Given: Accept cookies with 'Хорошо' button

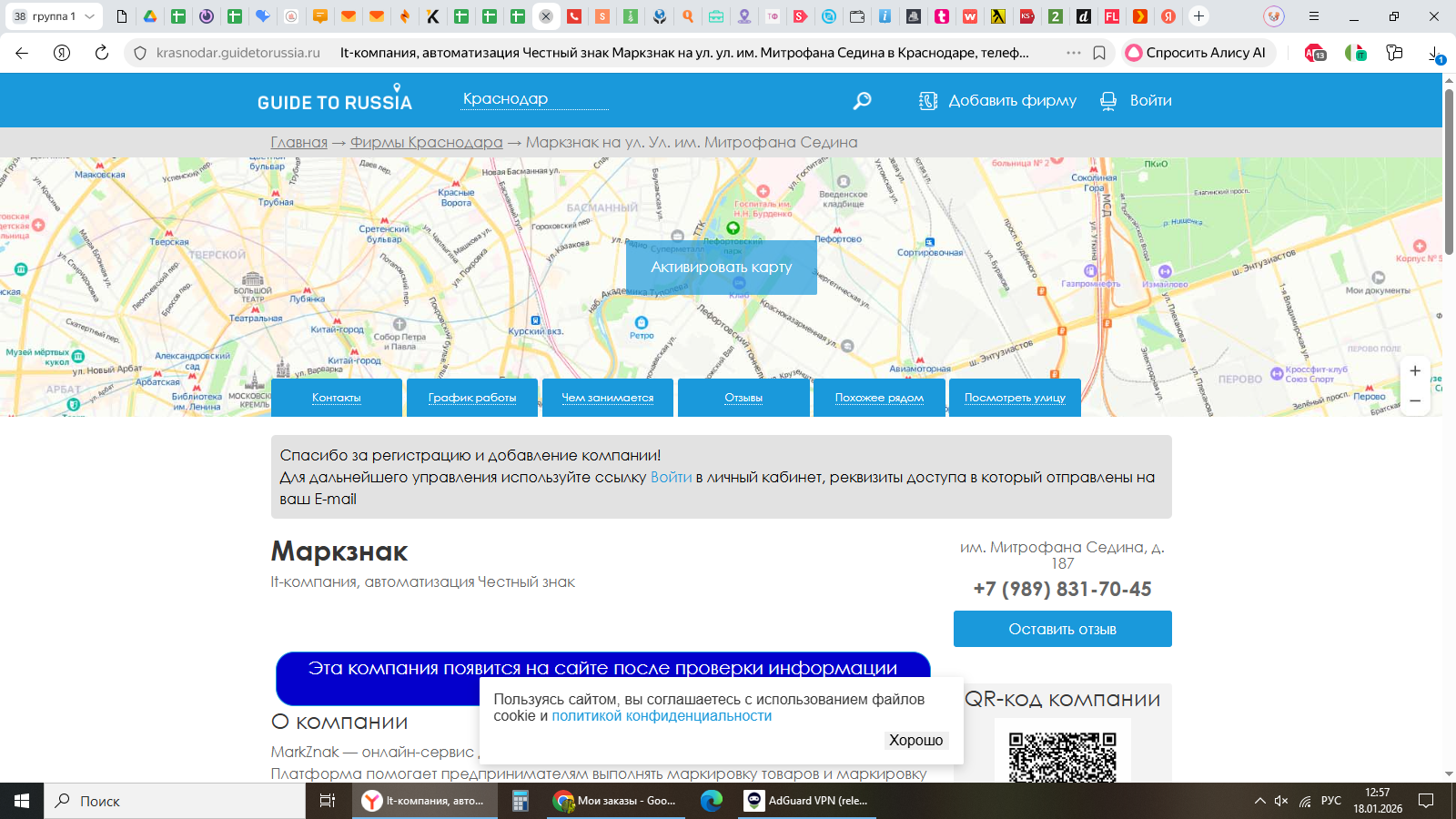Looking at the screenshot, I should (x=915, y=741).
